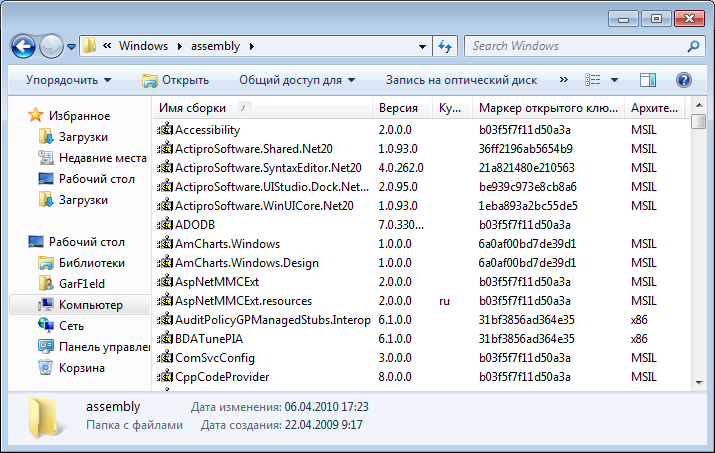Expand arrow after Windows breadcrumb
Screen dimensions: 715x453
(x=180, y=47)
